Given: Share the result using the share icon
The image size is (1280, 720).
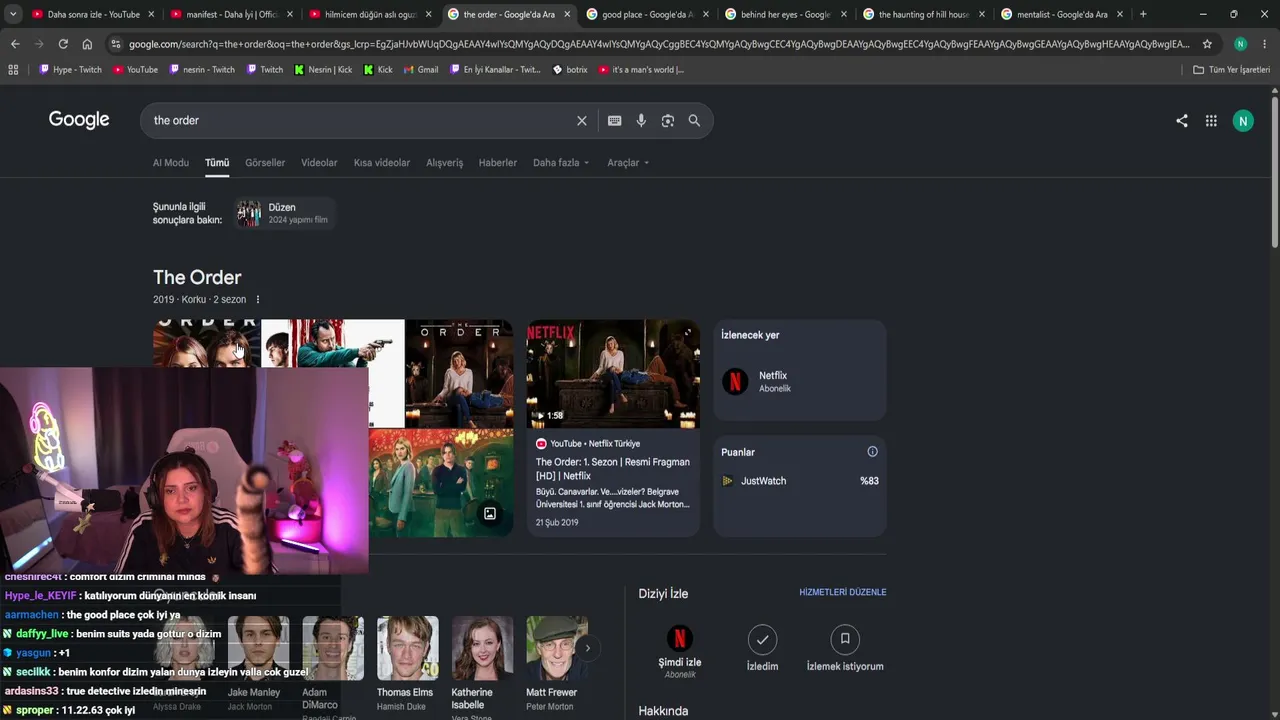Looking at the screenshot, I should pos(1182,121).
